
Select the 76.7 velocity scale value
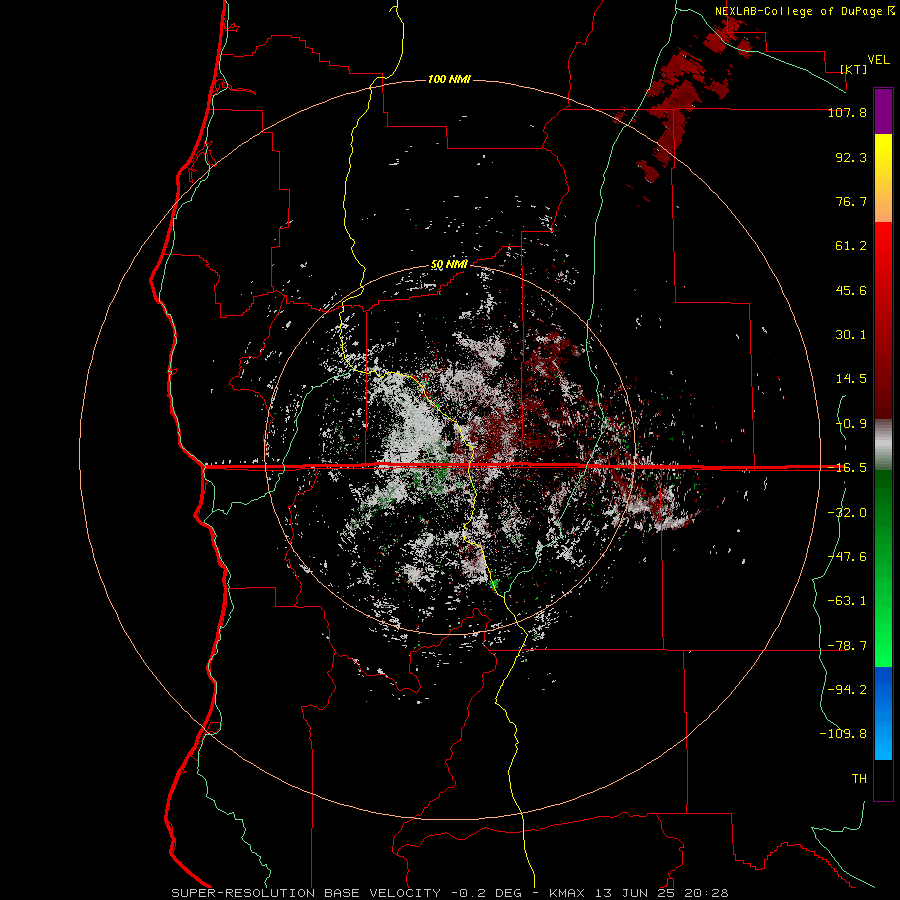(851, 201)
